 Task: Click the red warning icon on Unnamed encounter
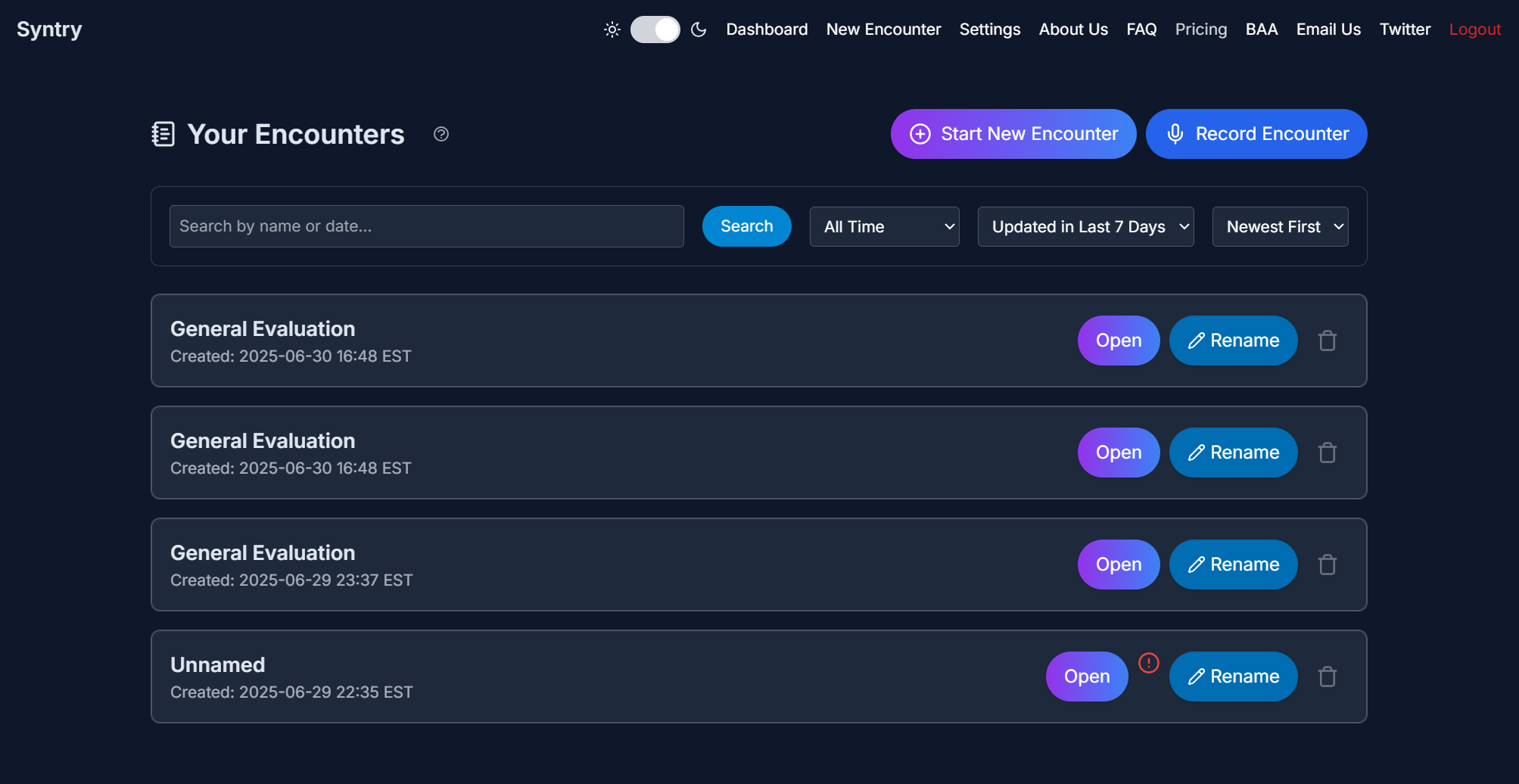coord(1149,663)
